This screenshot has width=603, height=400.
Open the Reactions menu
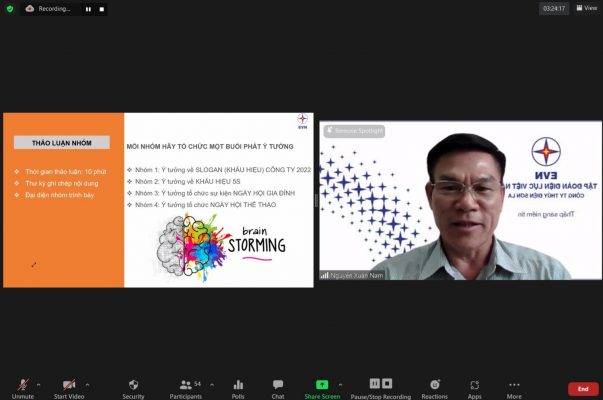[x=435, y=387]
